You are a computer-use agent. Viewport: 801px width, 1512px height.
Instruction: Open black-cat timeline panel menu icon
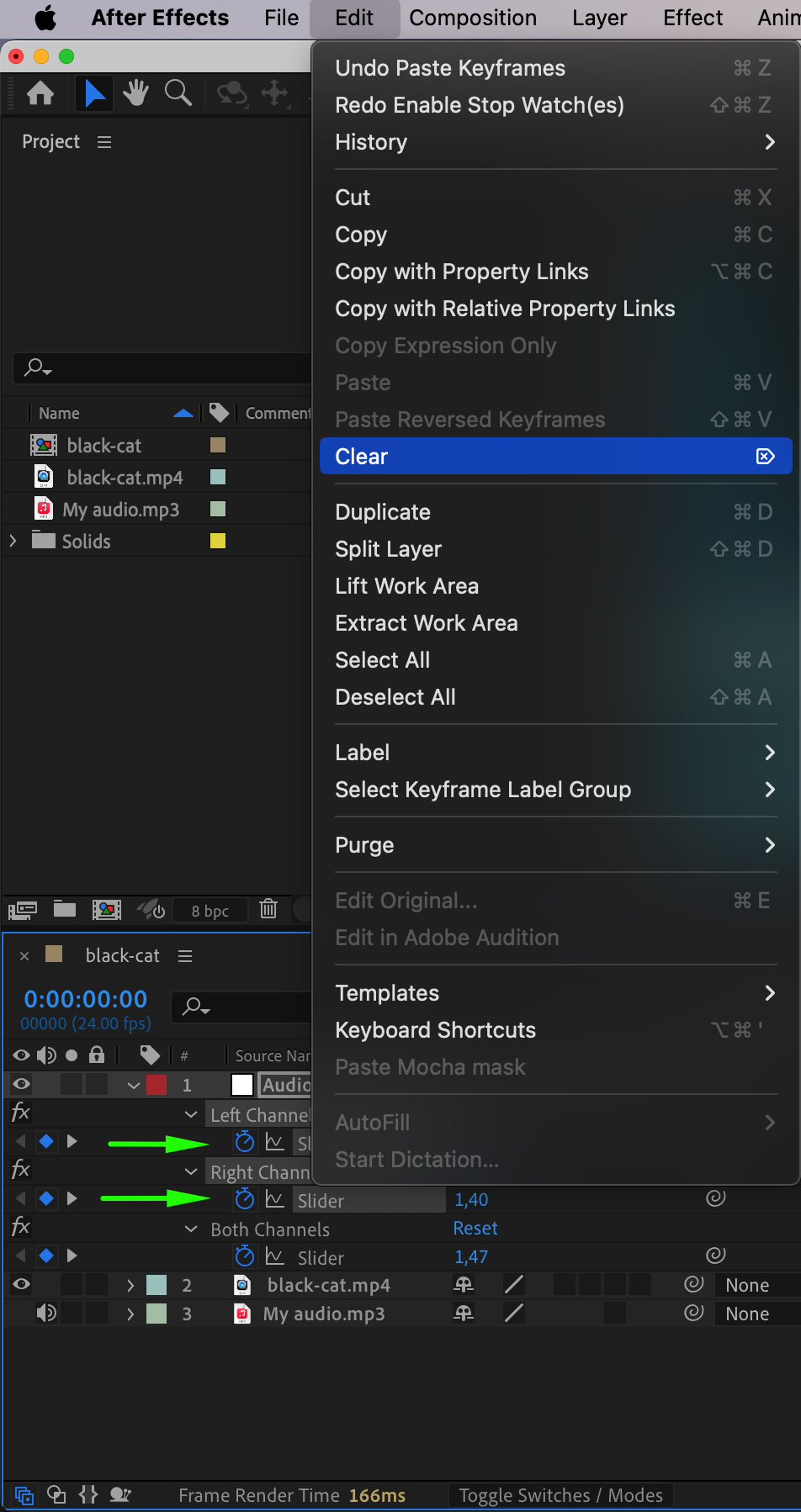[x=186, y=956]
